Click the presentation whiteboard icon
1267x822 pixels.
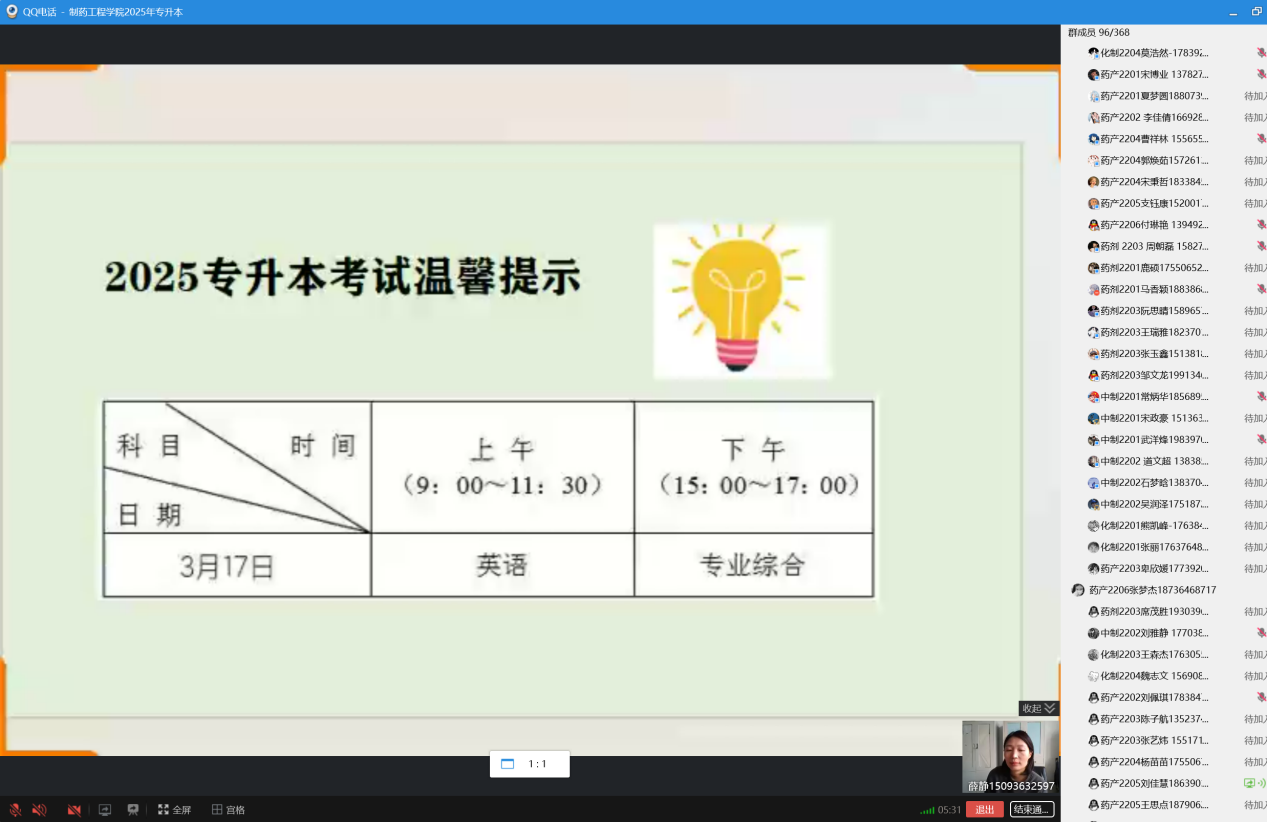[x=133, y=810]
